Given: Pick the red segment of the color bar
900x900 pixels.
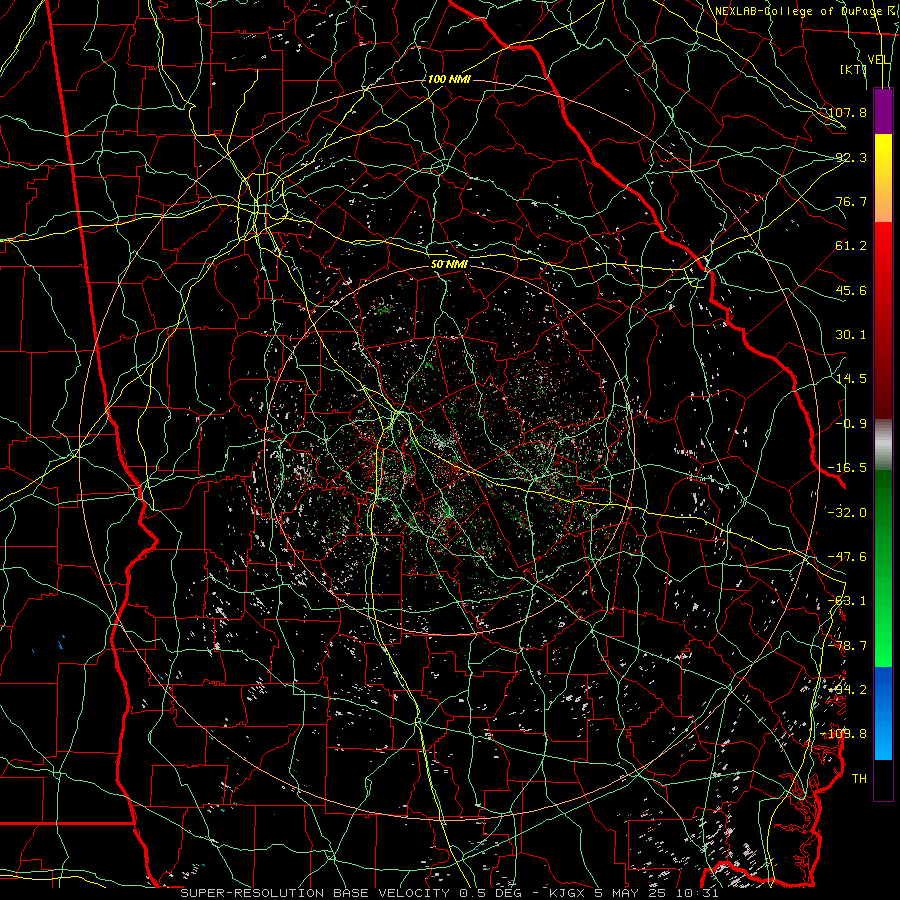Looking at the screenshot, I should tap(883, 320).
